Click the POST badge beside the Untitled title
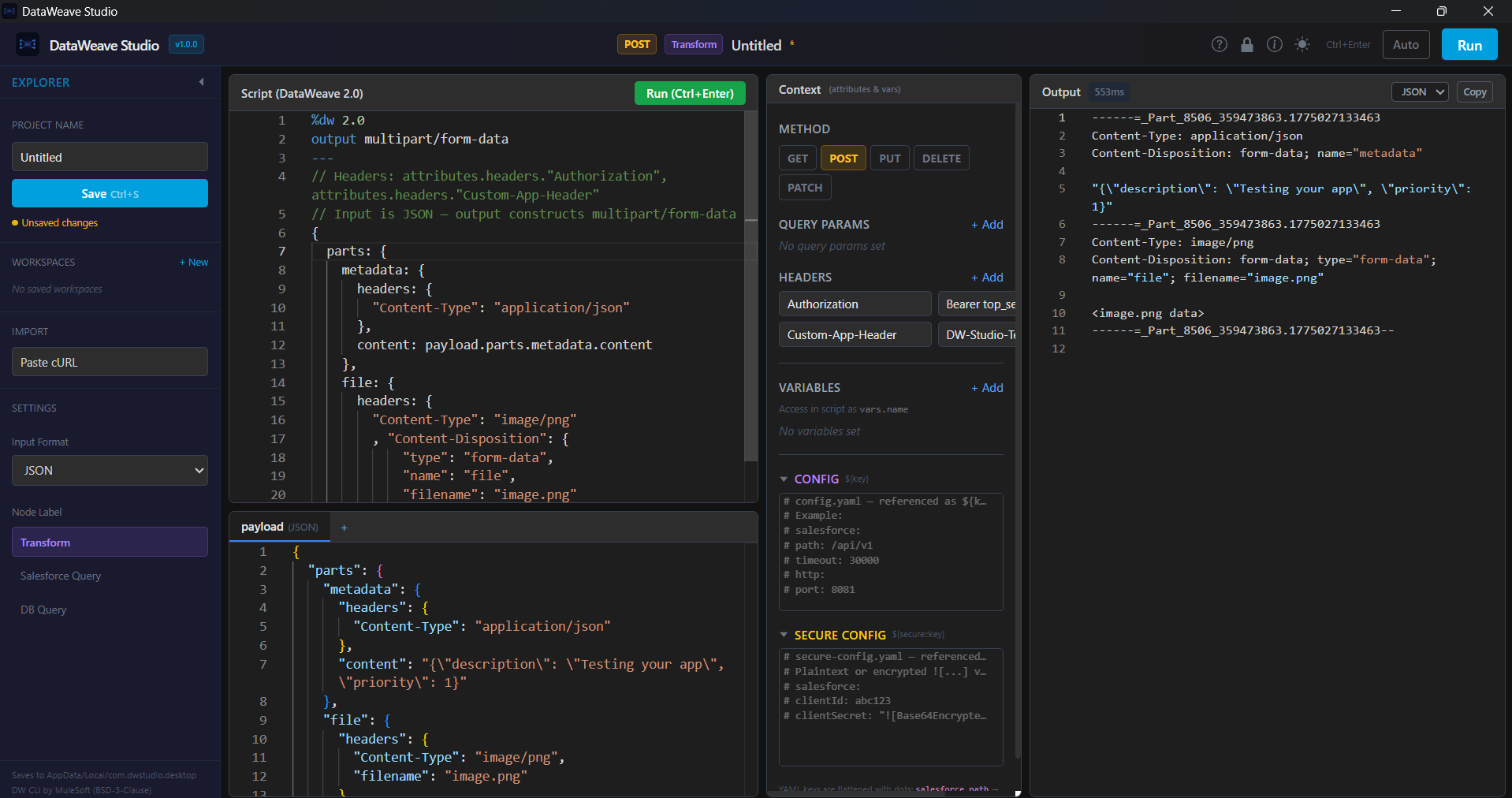 click(x=636, y=44)
